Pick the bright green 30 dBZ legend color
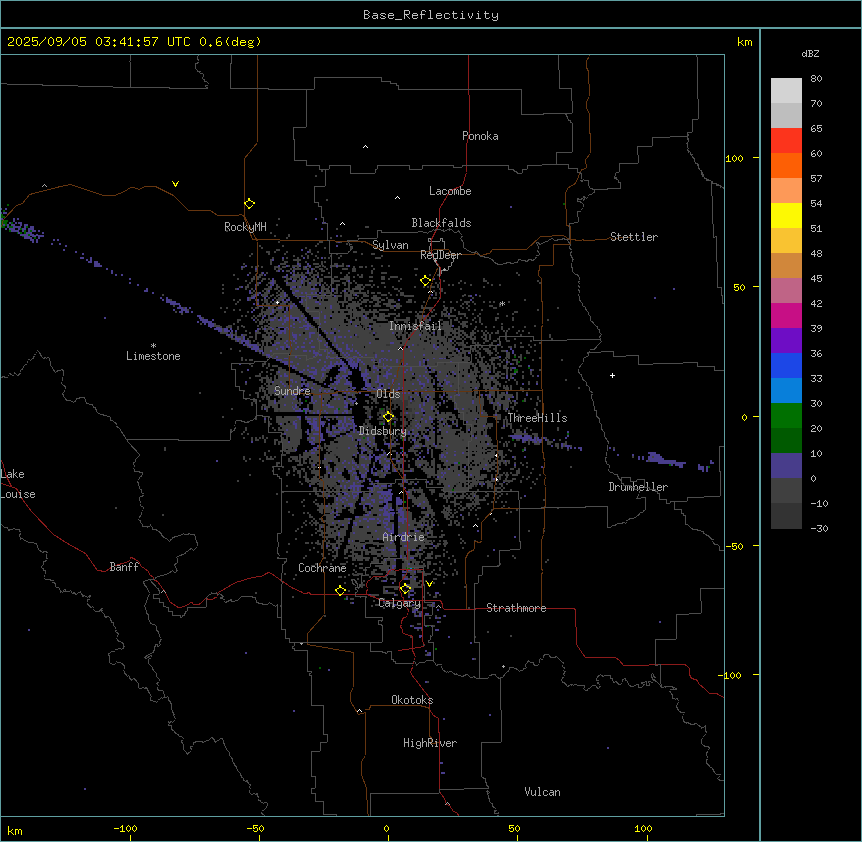The width and height of the screenshot is (862, 842). (786, 416)
